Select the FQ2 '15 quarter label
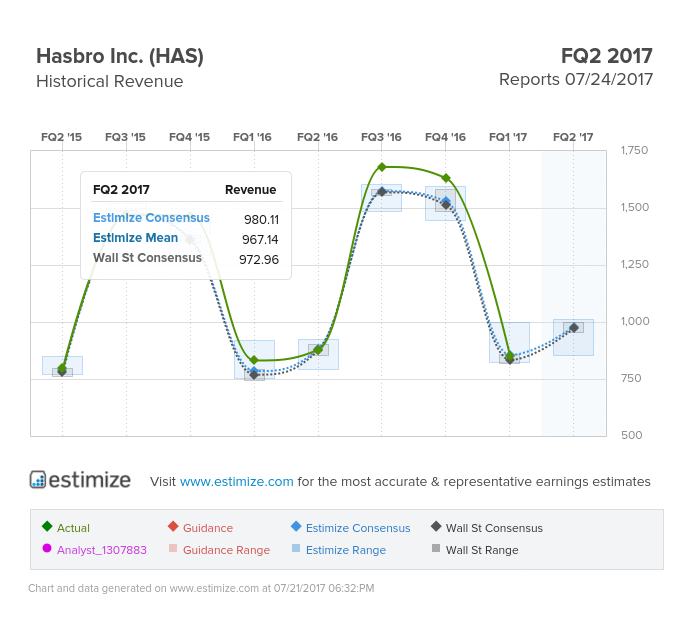Viewport: 685px width, 620px height. tap(61, 137)
